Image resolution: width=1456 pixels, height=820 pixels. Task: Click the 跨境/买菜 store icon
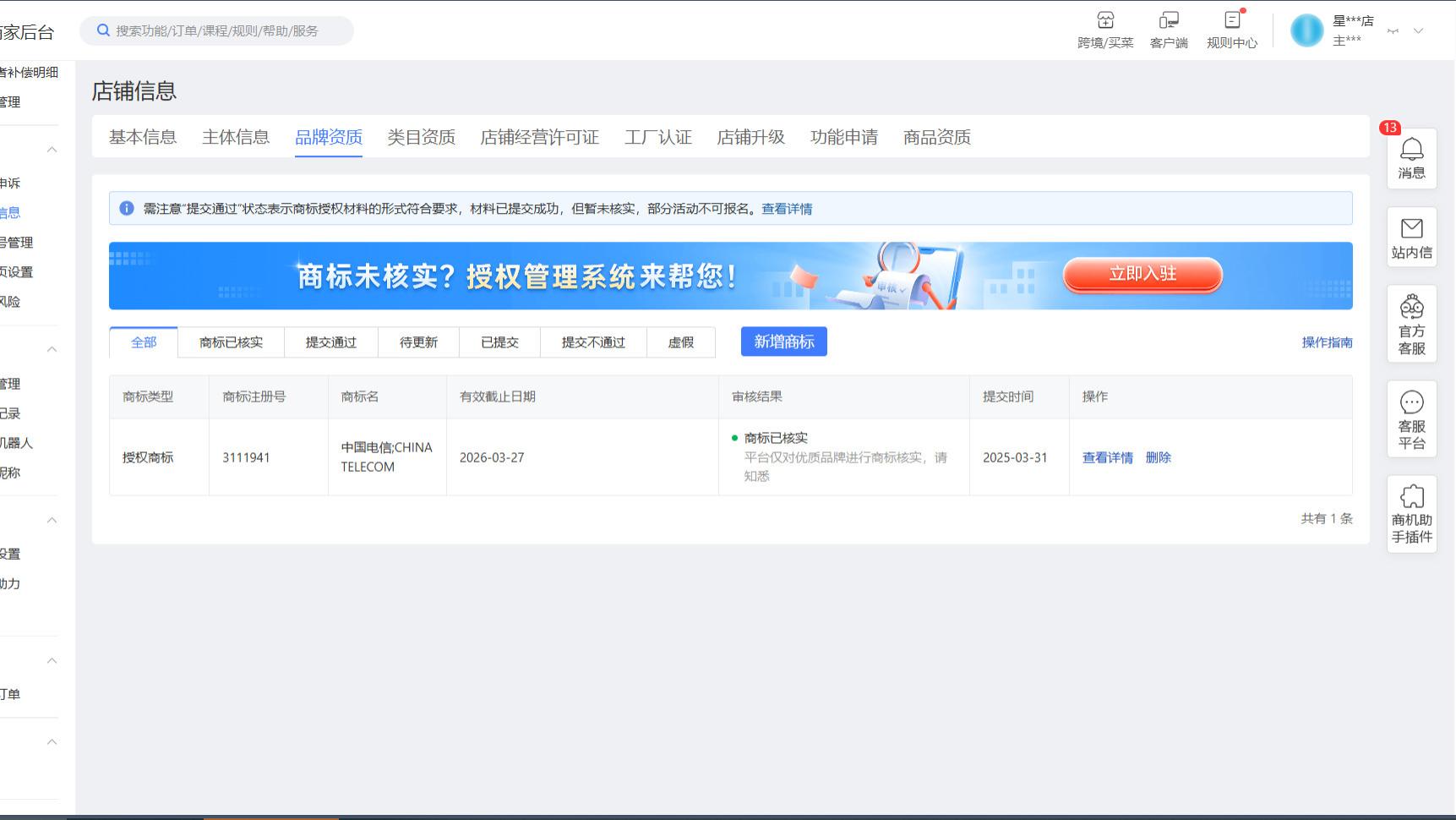coord(1105,23)
